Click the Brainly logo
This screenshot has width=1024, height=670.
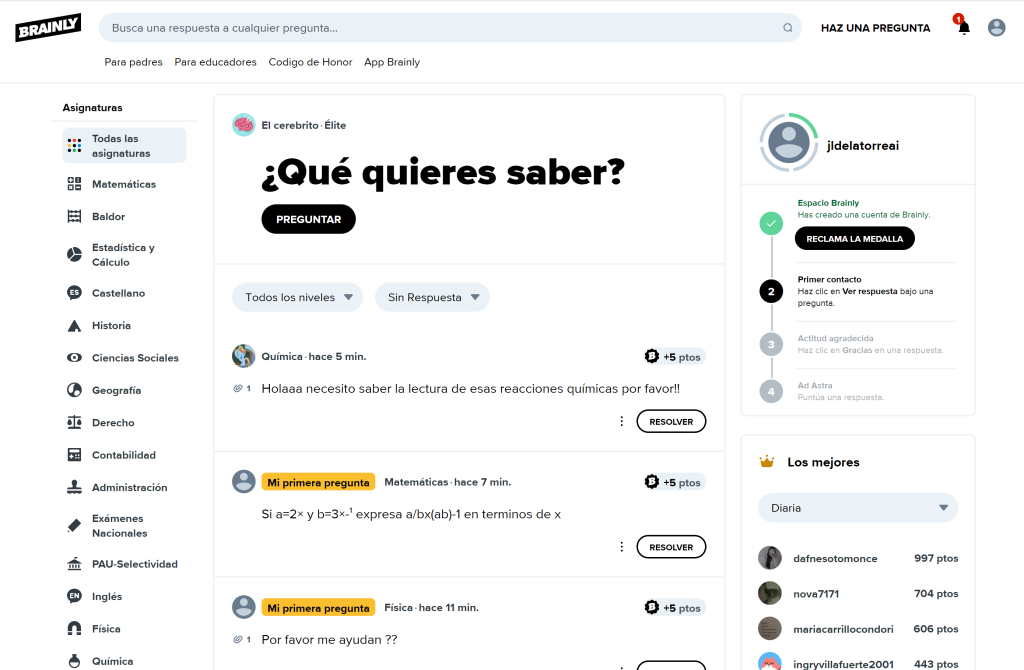click(48, 28)
